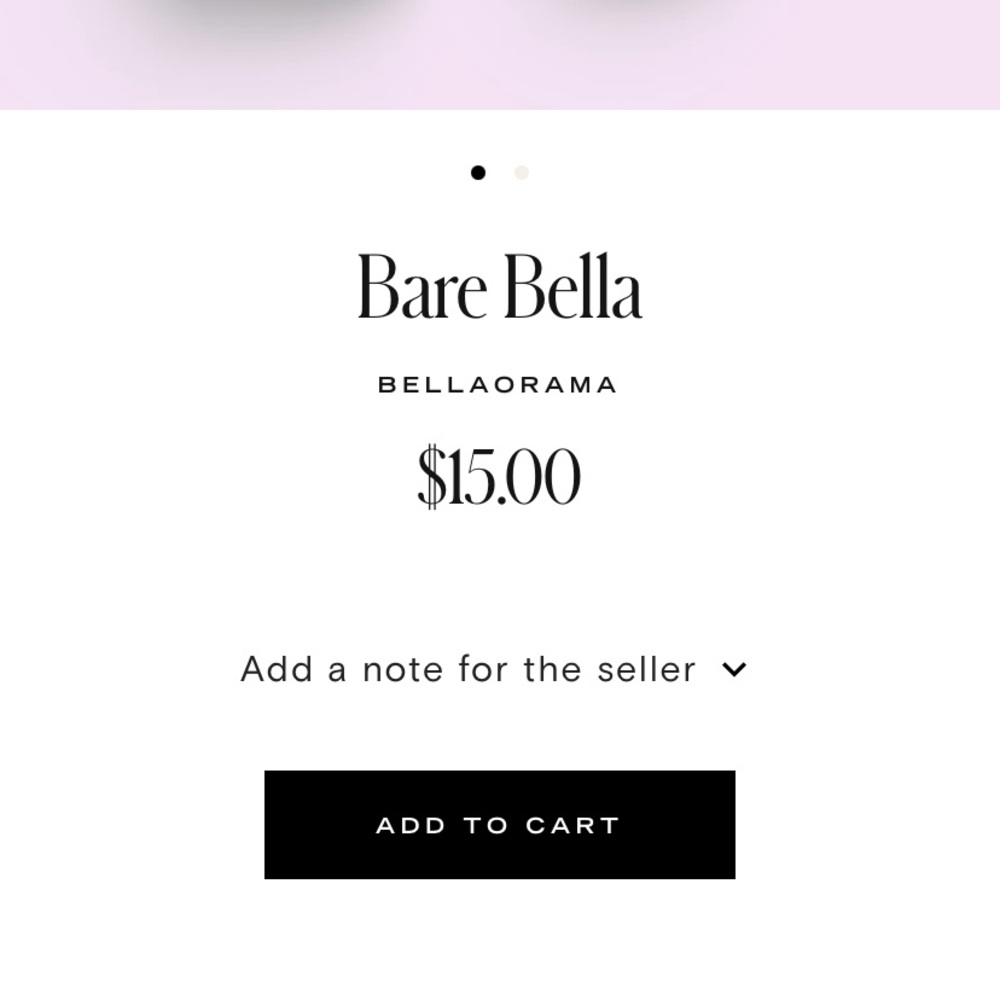The width and height of the screenshot is (1000, 1000).
Task: Click the ADD TO CART button
Action: (x=499, y=825)
